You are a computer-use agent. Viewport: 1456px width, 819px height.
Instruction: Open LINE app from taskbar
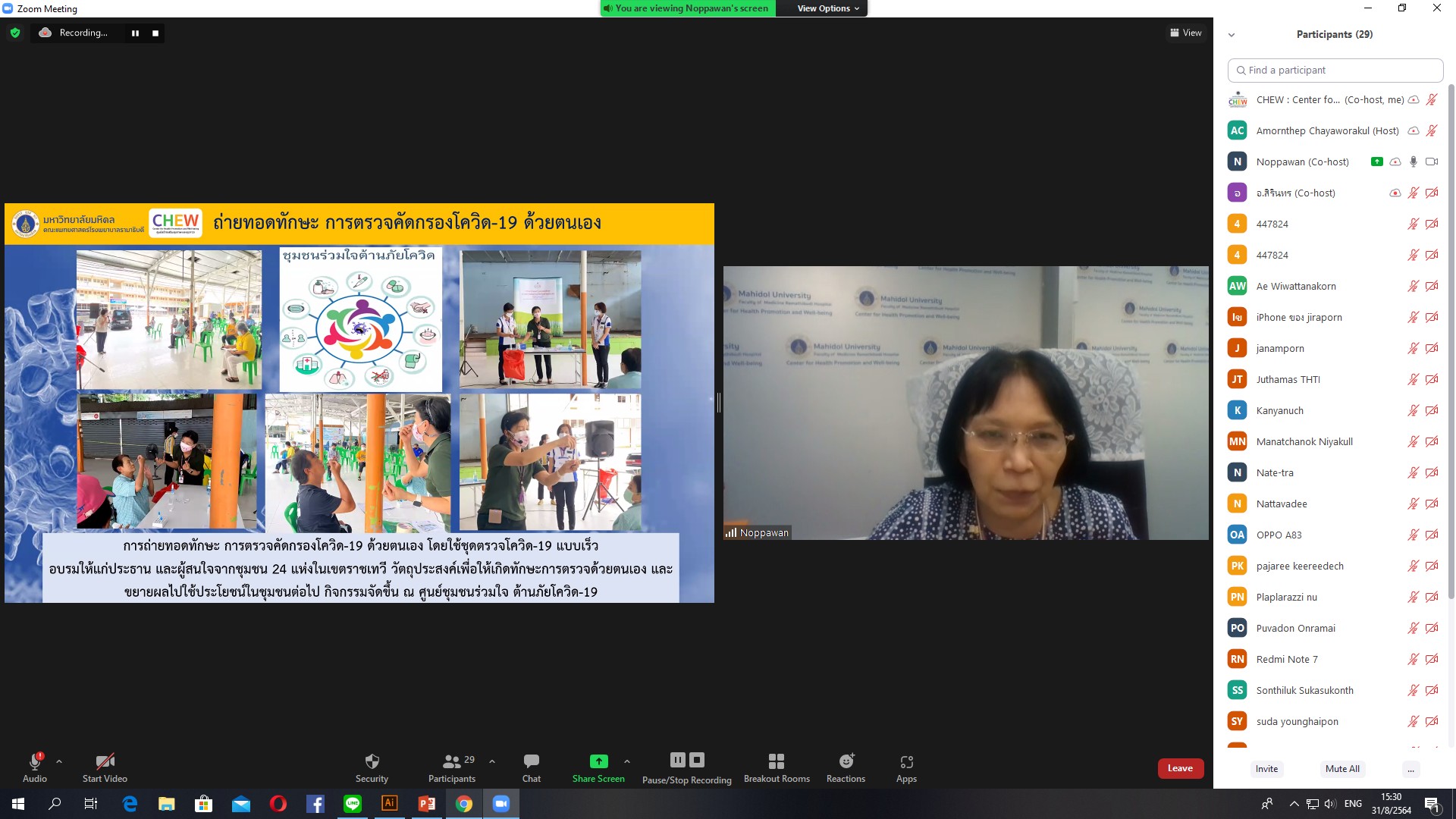click(x=353, y=804)
